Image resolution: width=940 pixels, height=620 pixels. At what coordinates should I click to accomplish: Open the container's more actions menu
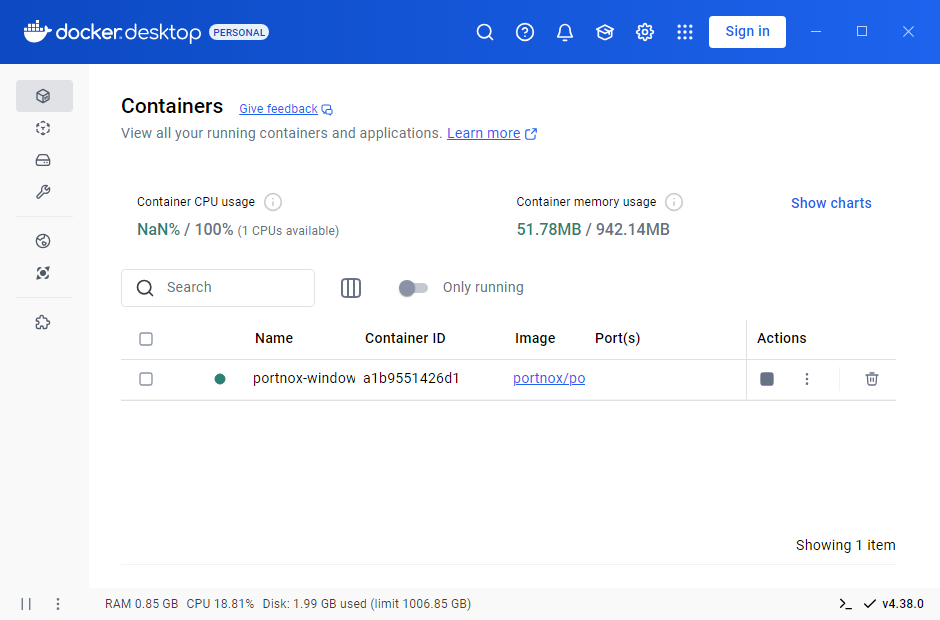[x=807, y=379]
